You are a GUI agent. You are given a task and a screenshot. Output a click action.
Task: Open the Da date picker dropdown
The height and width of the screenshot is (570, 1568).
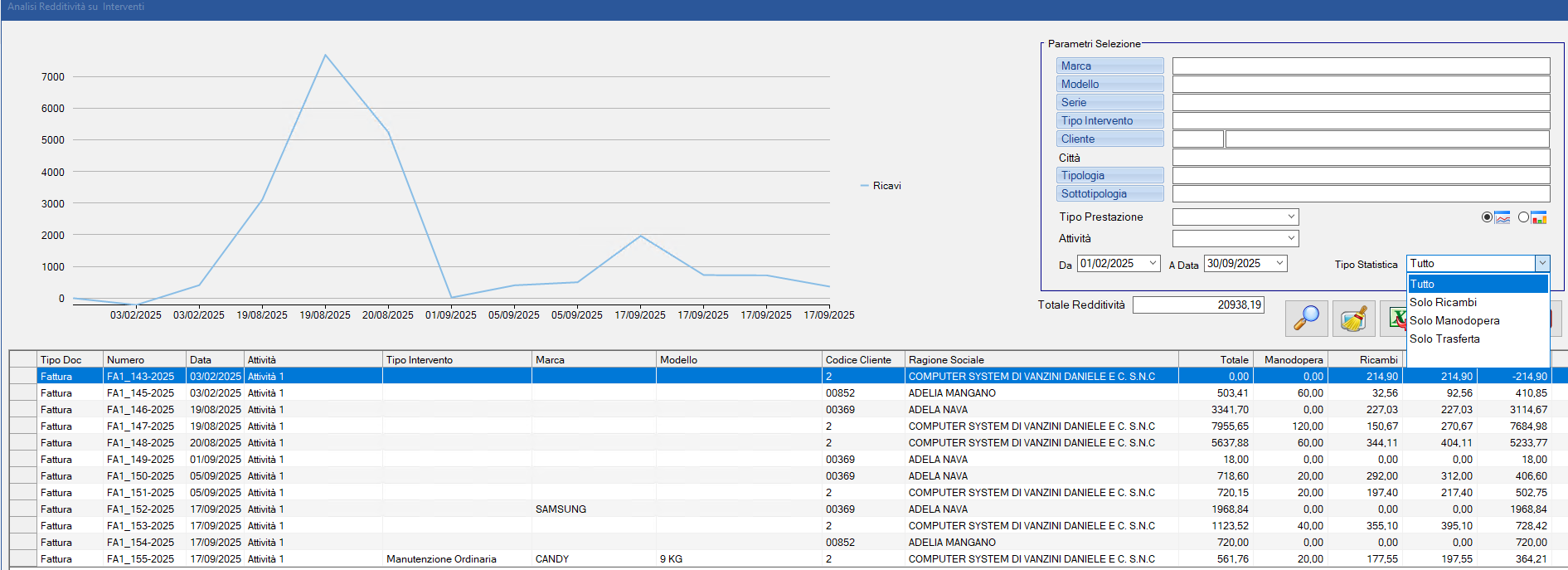click(1152, 263)
